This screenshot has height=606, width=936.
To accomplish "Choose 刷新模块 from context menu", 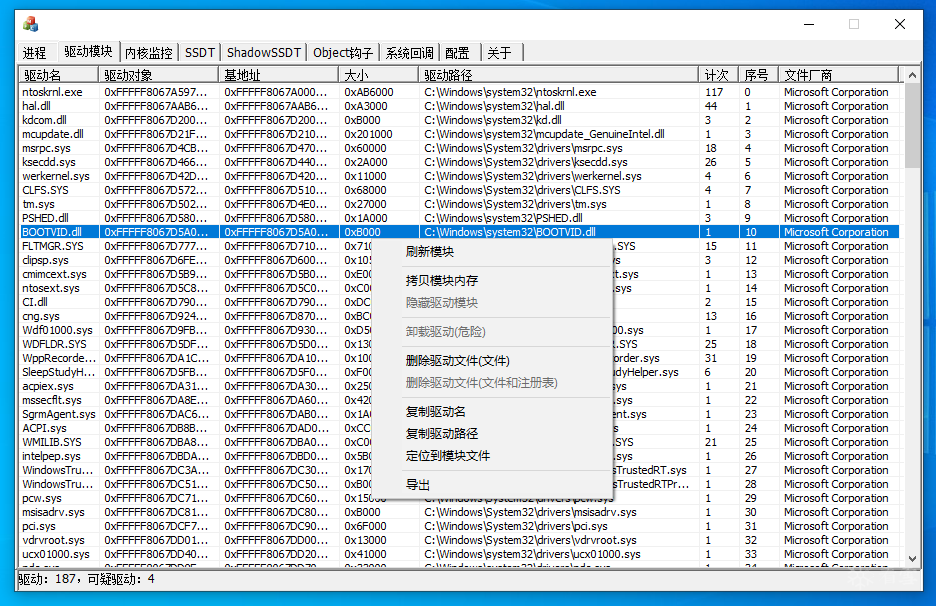I will pos(492,252).
